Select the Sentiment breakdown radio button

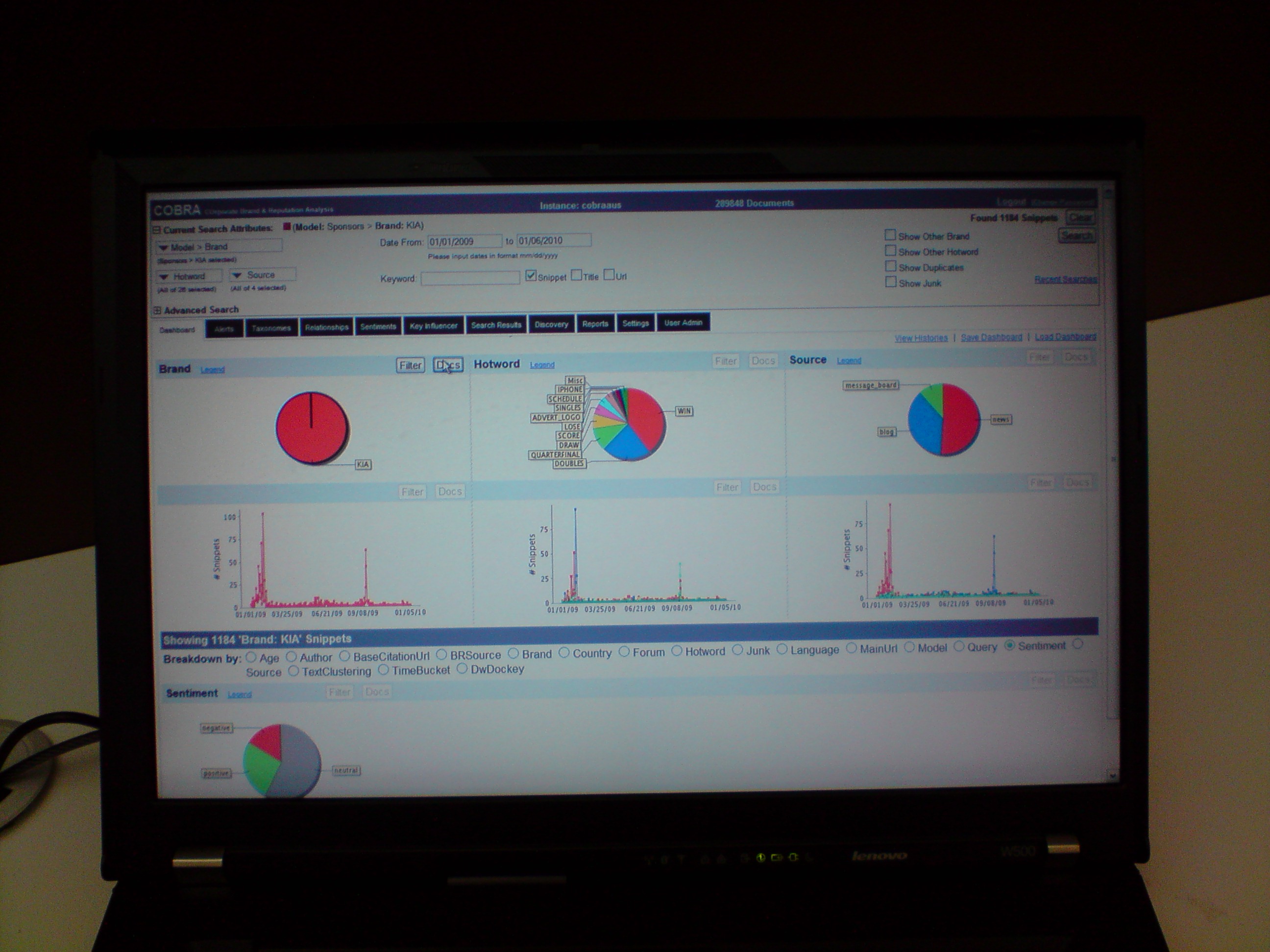[x=1009, y=645]
